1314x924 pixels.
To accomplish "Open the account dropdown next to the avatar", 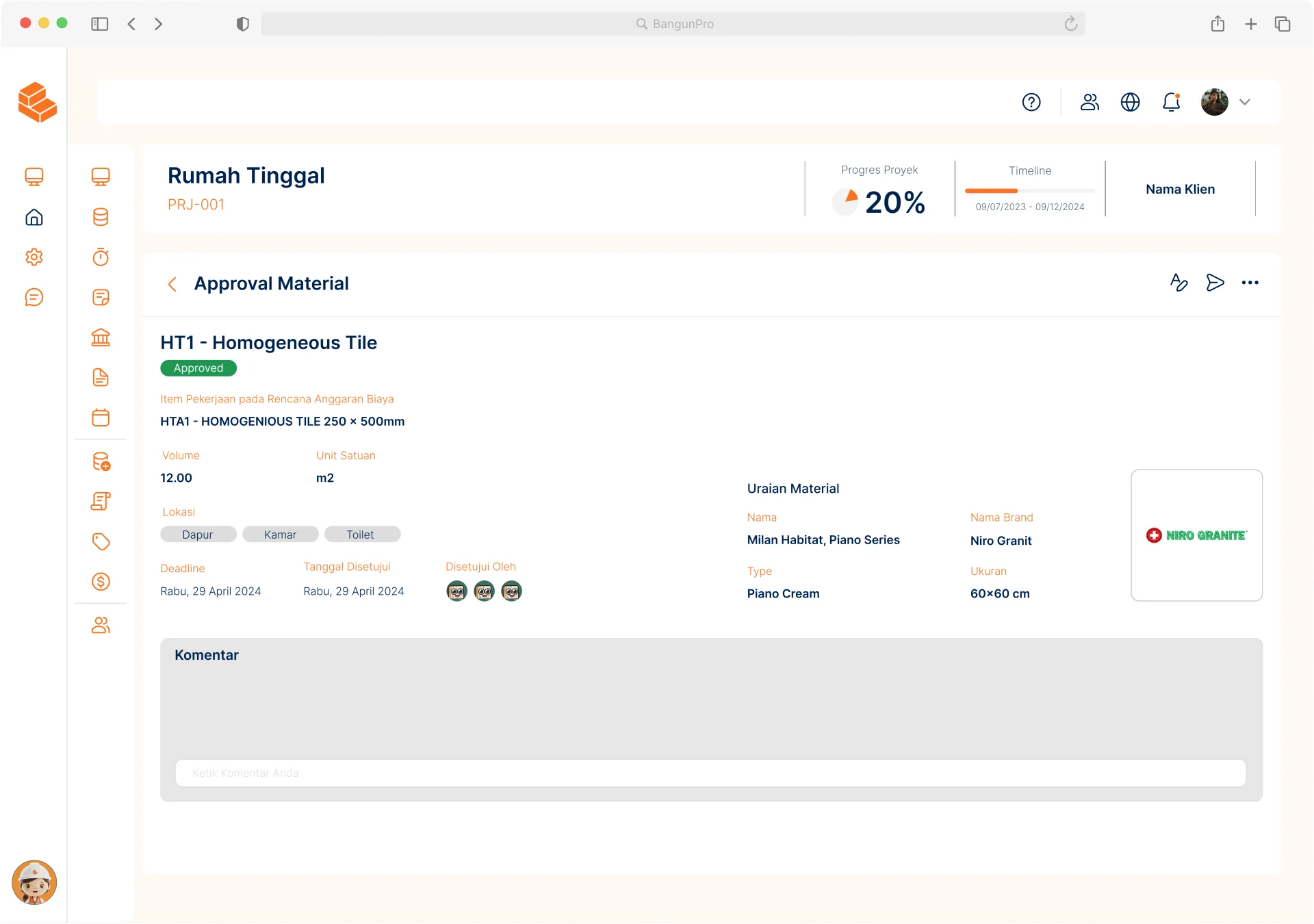I will coord(1245,102).
